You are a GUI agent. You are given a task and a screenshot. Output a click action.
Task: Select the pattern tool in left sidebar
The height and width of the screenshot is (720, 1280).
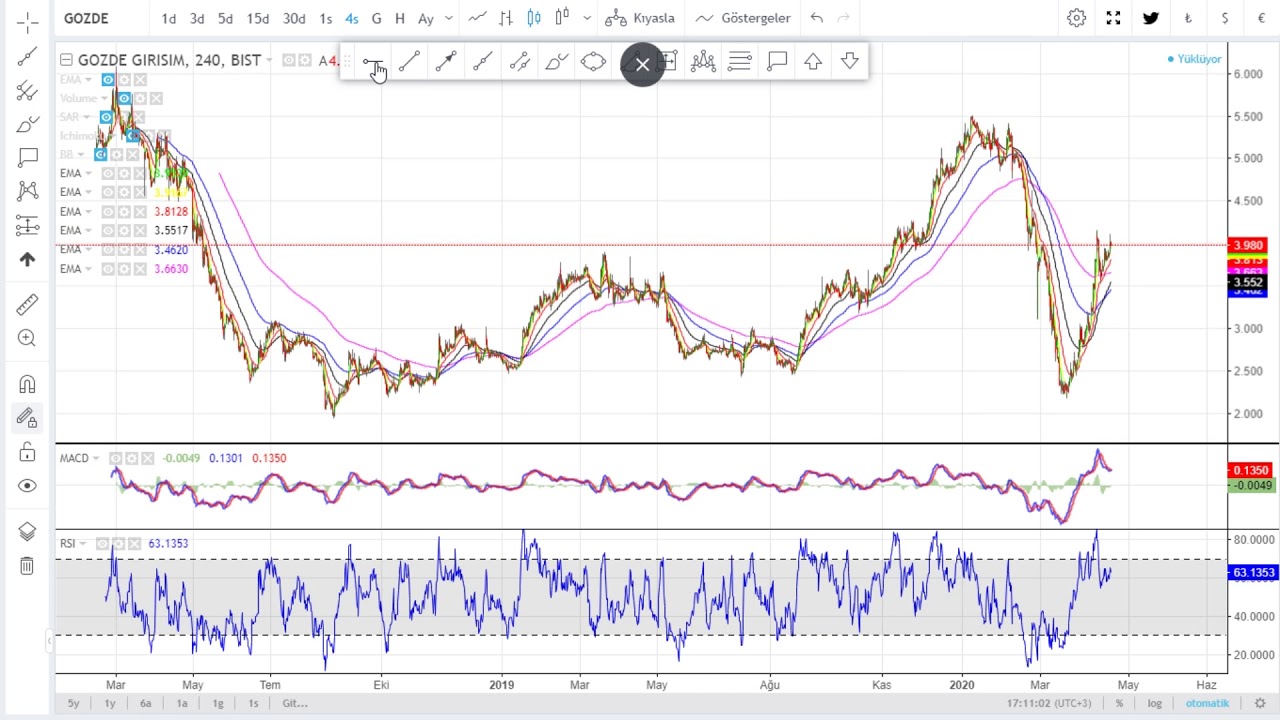pos(27,191)
